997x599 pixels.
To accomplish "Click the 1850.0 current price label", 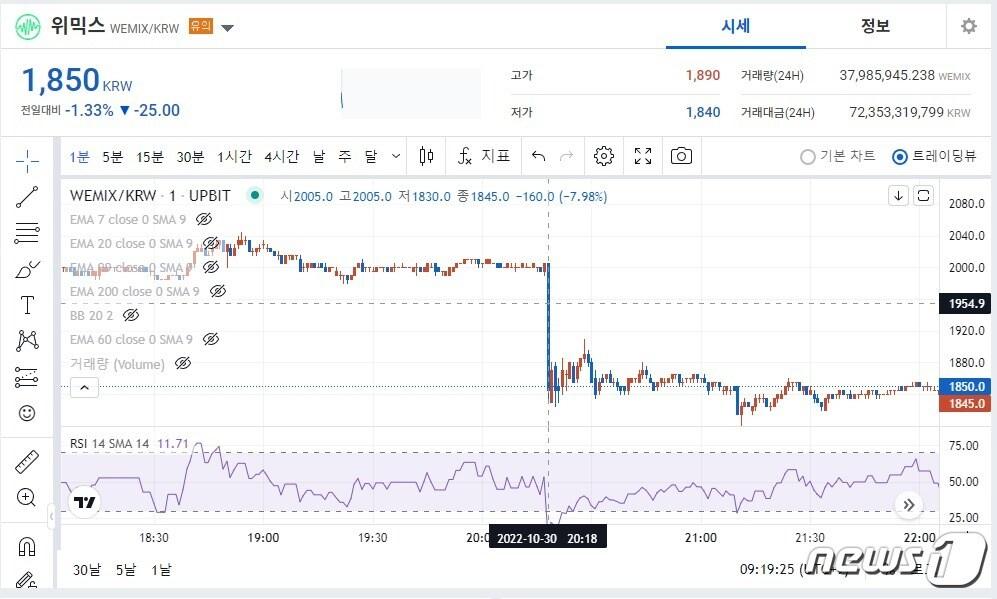I will click(x=965, y=386).
